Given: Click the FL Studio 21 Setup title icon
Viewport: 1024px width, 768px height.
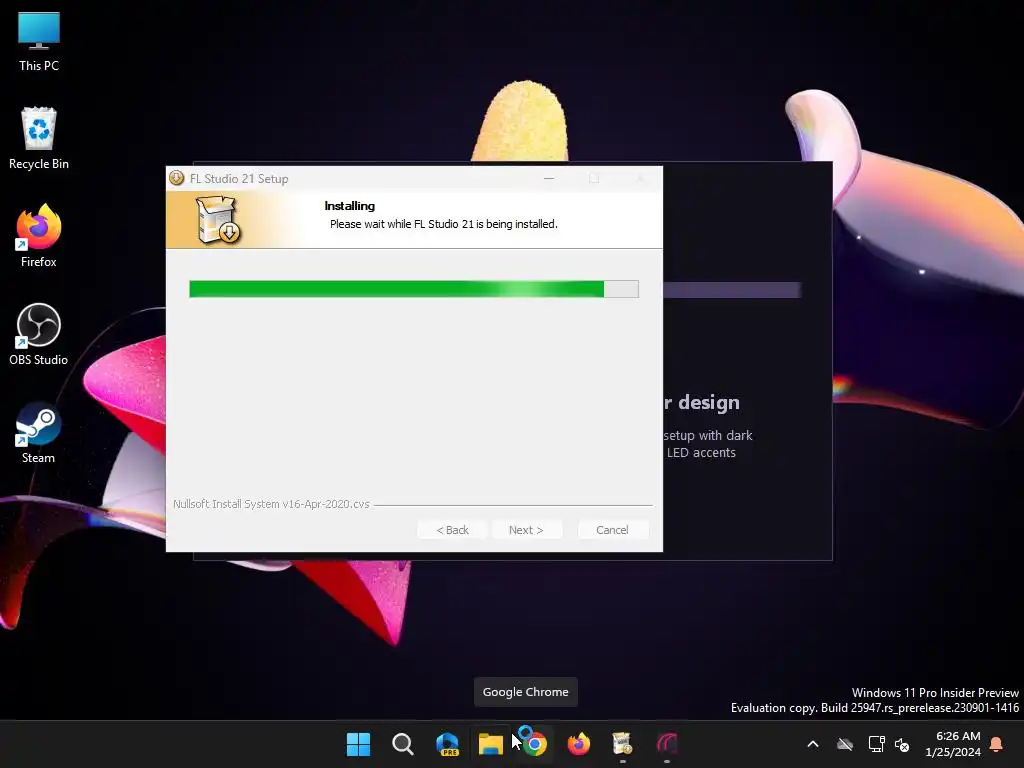Looking at the screenshot, I should click(176, 178).
